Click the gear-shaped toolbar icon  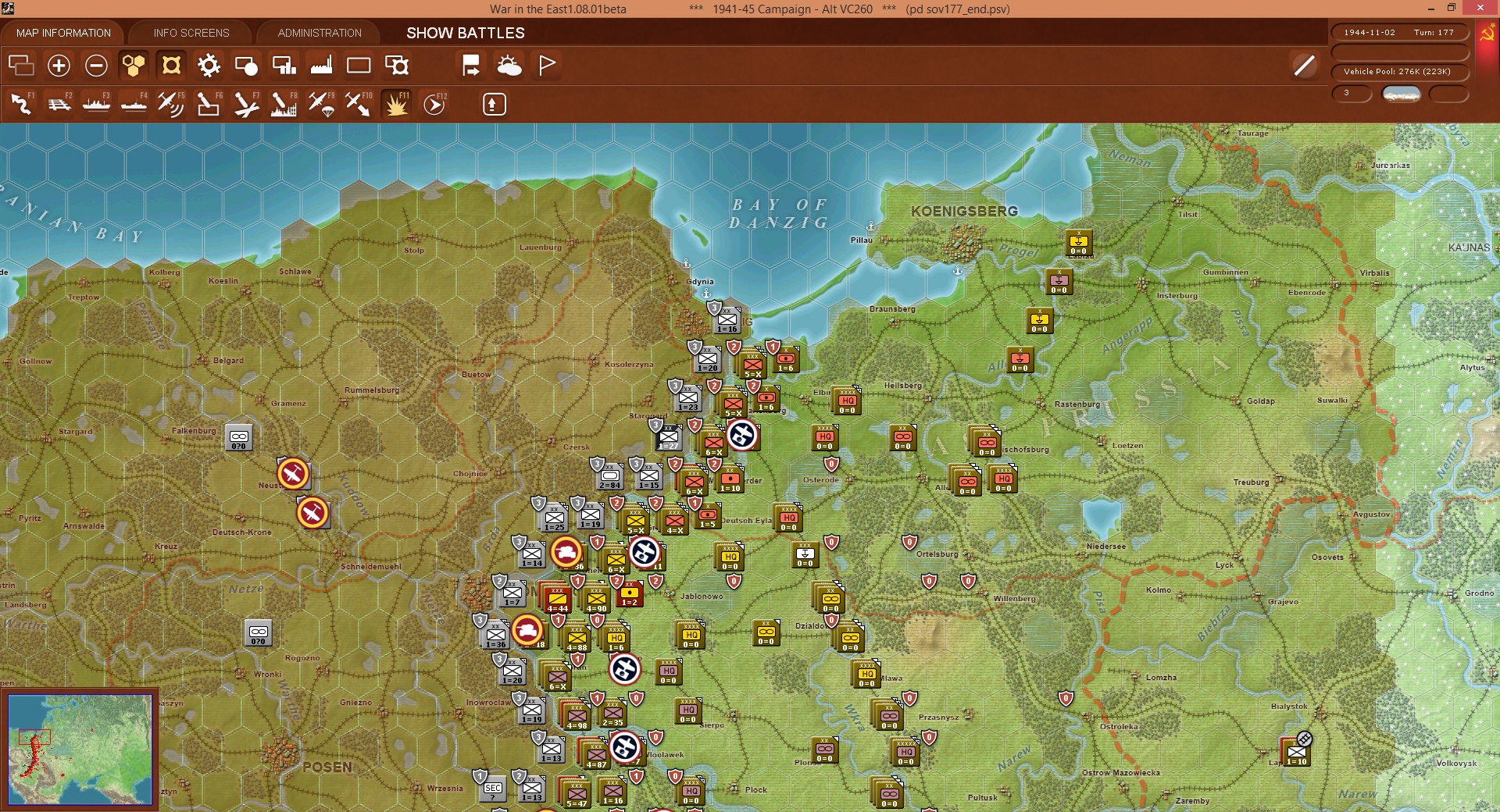point(209,66)
